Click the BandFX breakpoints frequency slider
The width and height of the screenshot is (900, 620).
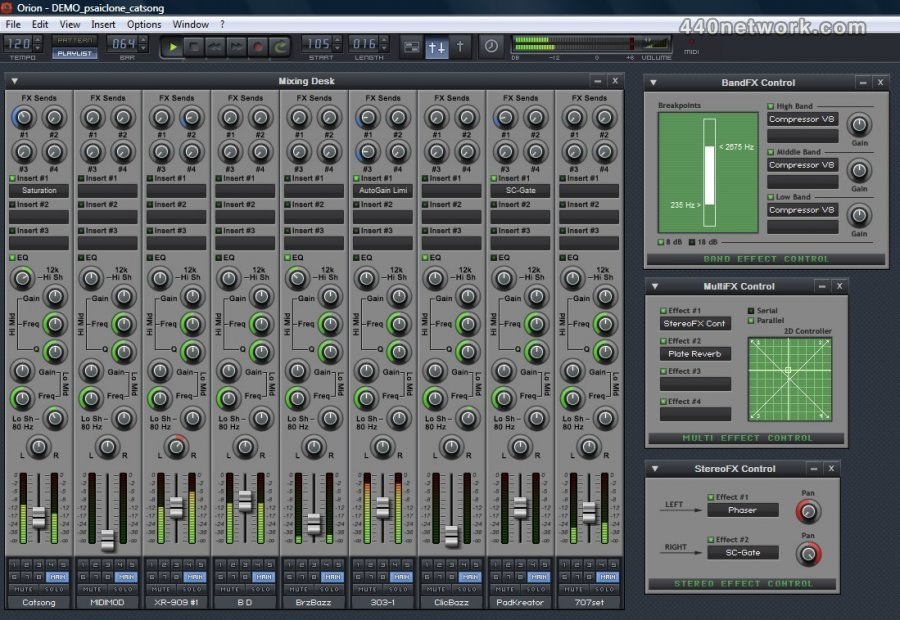click(x=709, y=172)
